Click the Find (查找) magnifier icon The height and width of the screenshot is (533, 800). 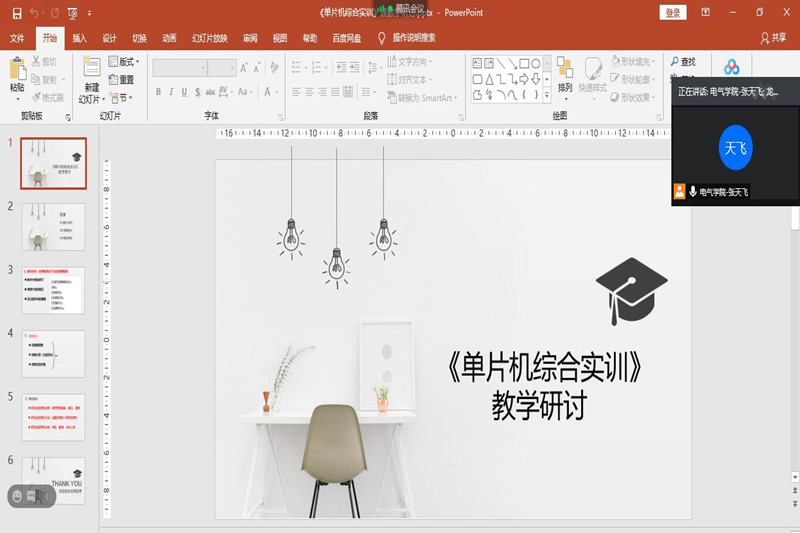click(x=676, y=62)
